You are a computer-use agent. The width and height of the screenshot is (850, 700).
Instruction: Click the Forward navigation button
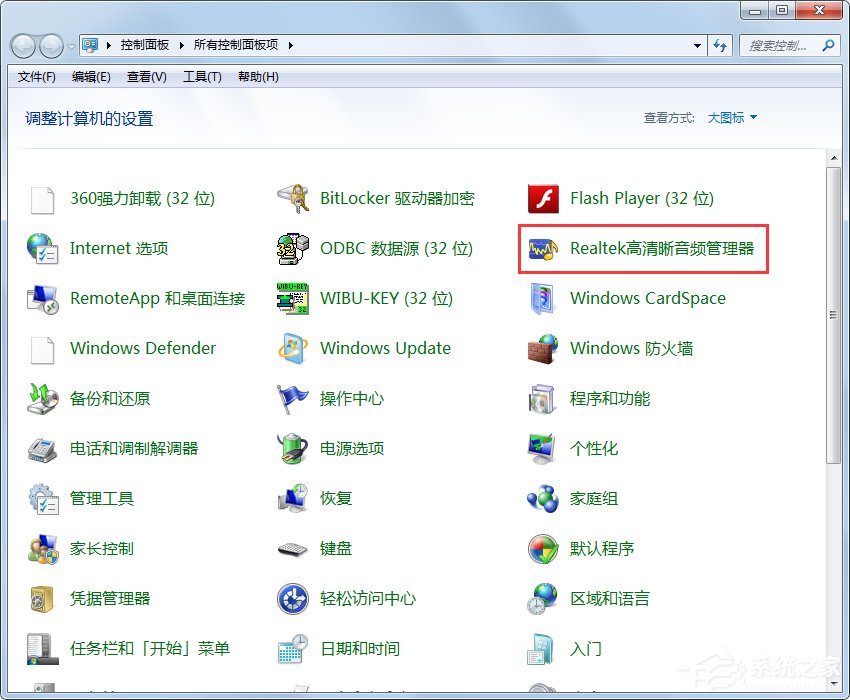51,46
